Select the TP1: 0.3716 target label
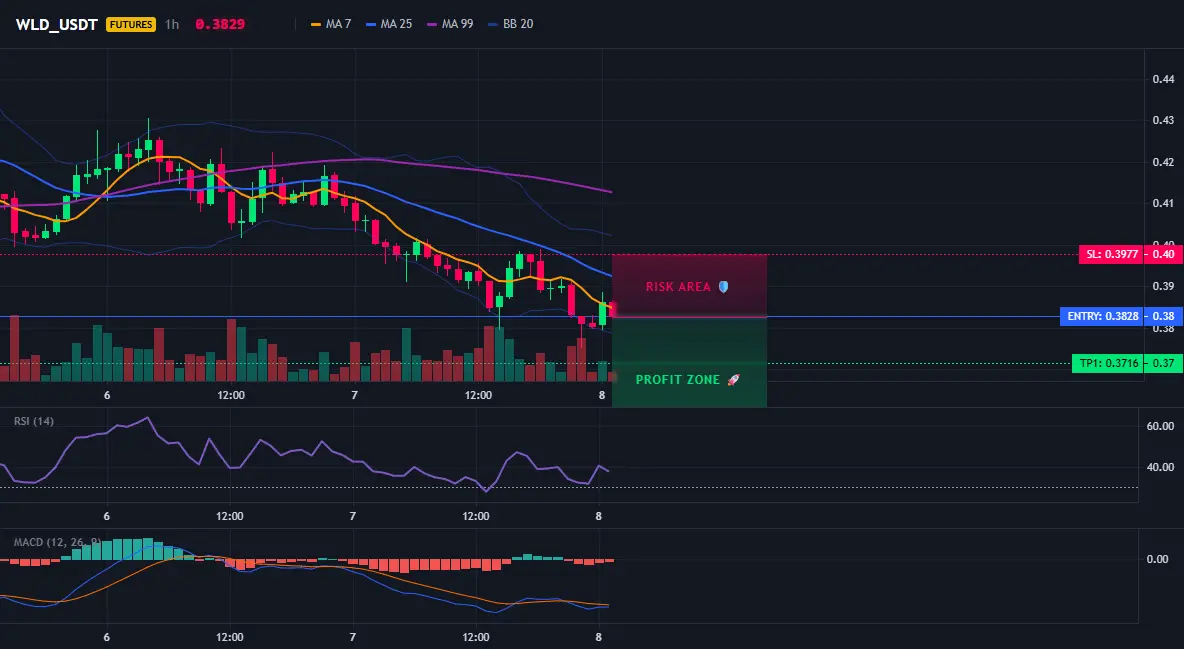This screenshot has width=1184, height=649. 1108,363
